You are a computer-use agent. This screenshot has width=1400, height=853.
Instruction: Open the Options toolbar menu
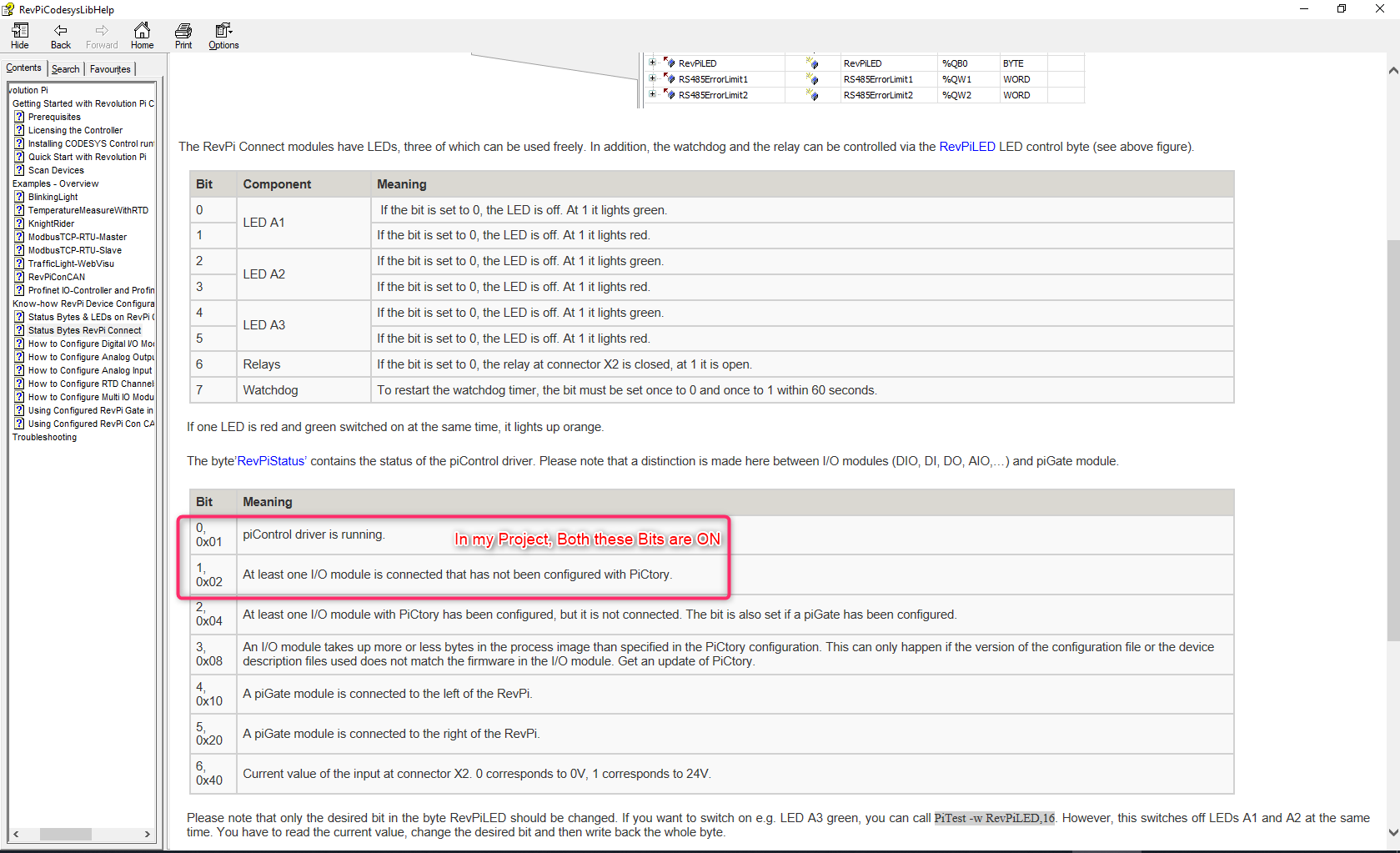click(223, 36)
